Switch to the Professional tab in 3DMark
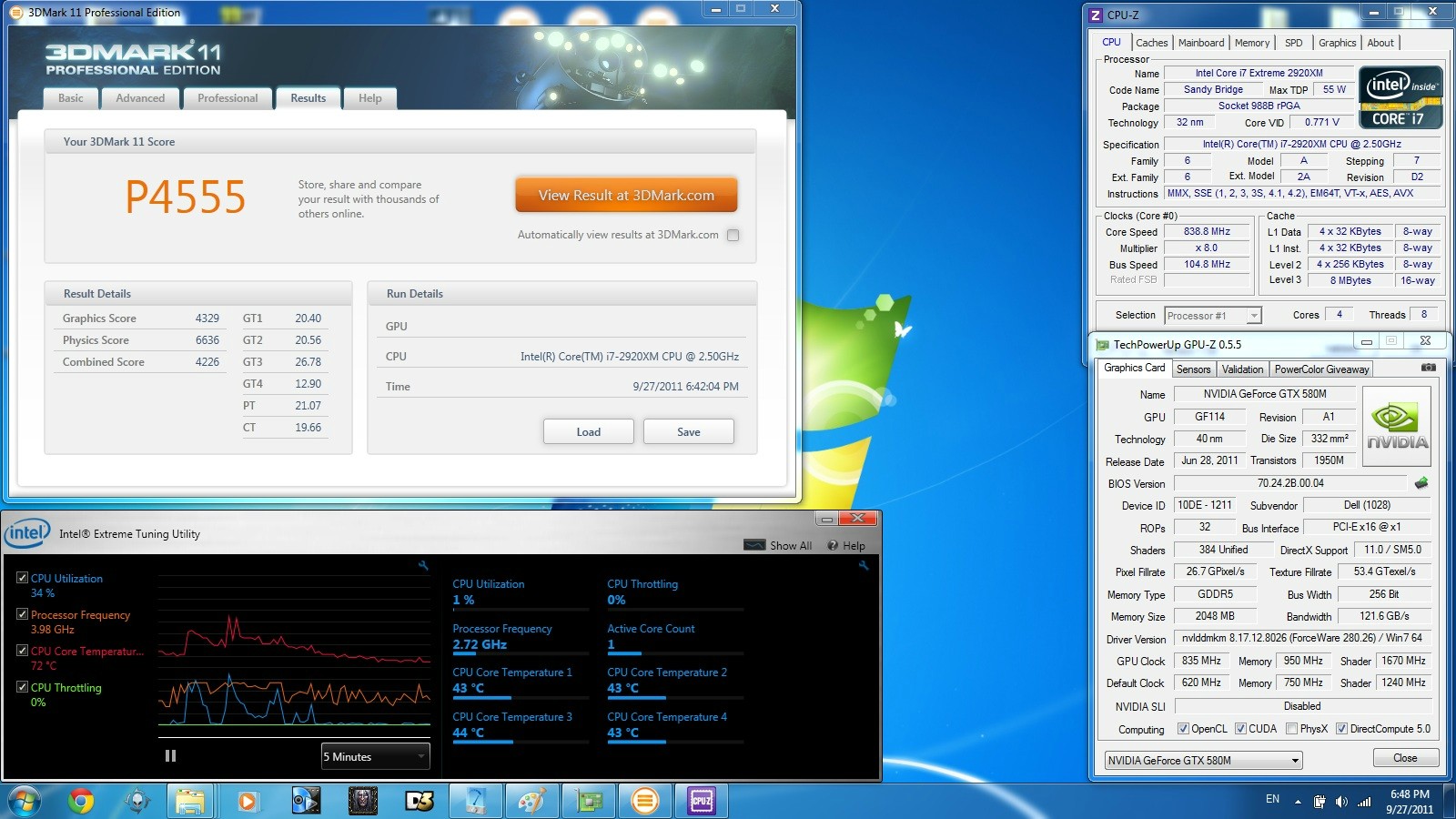Image resolution: width=1456 pixels, height=819 pixels. [x=227, y=98]
